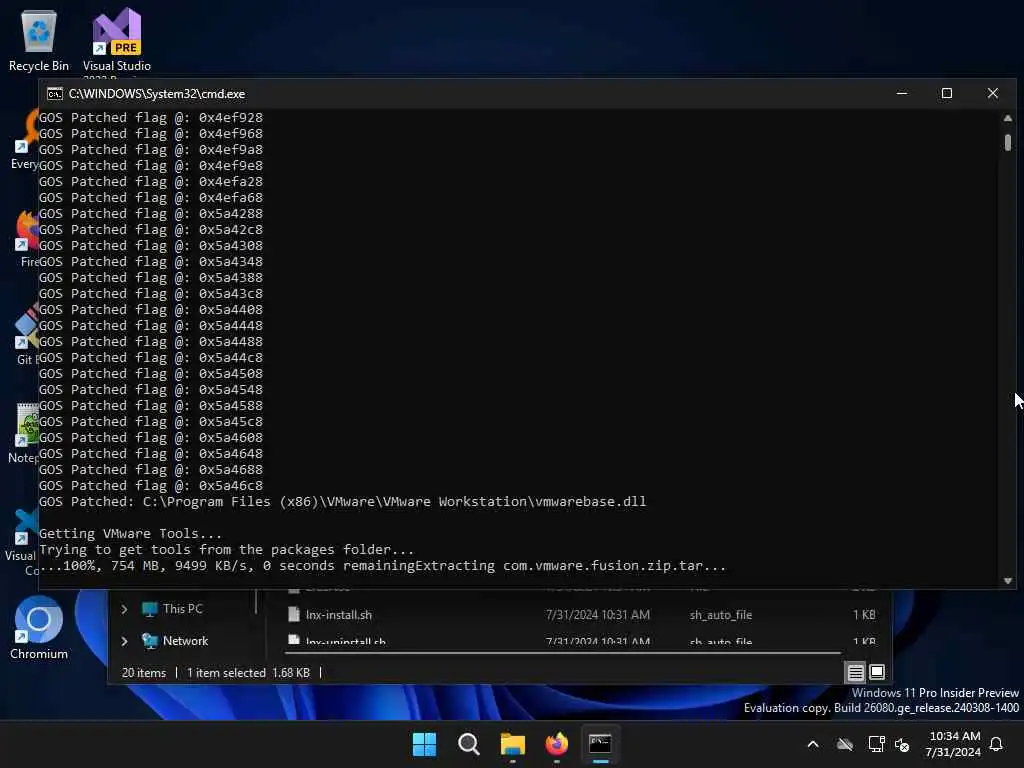This screenshot has height=768, width=1024.
Task: Select the lnx-install.sh file in Explorer
Action: pos(581,615)
